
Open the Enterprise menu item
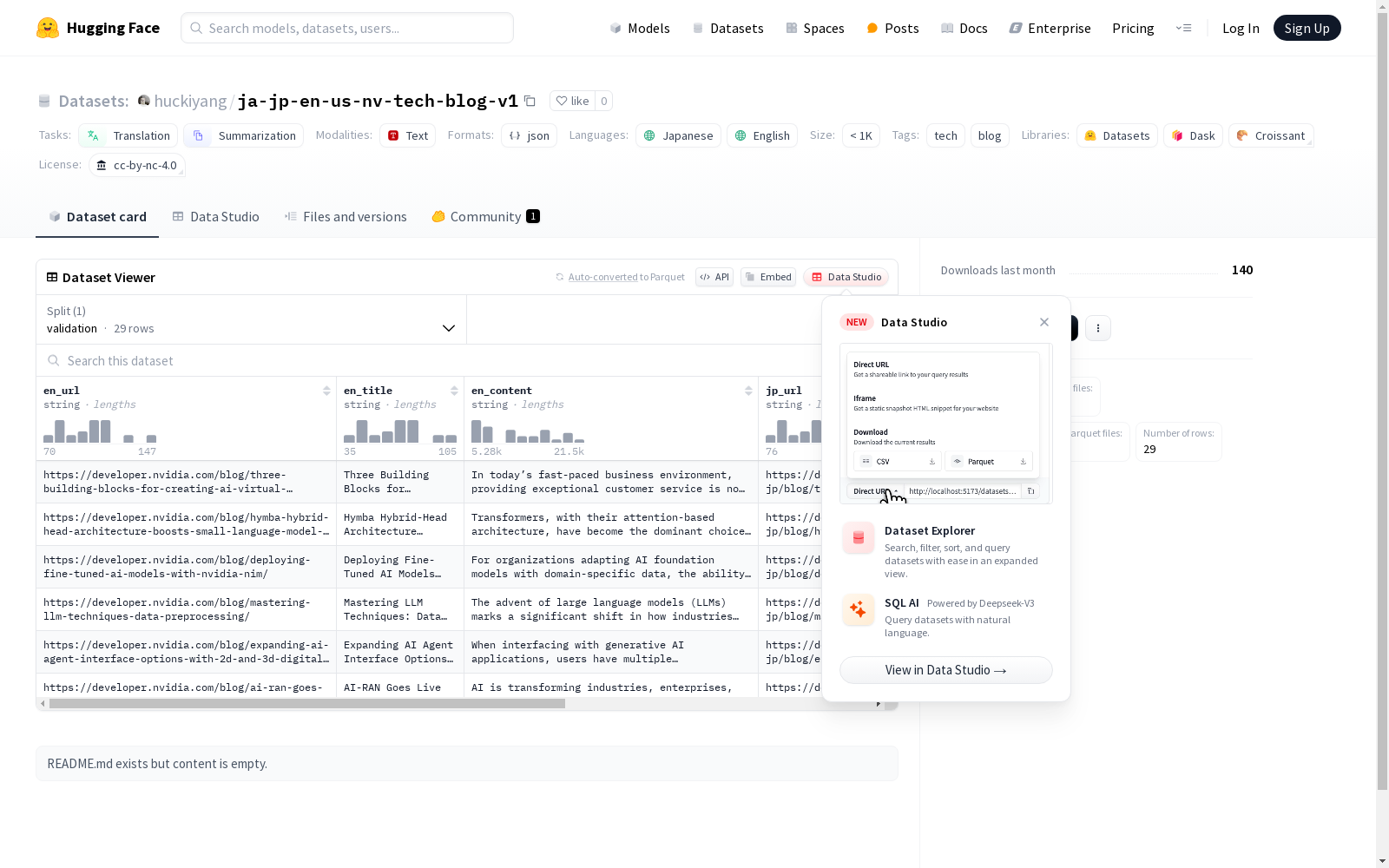pos(1050,28)
